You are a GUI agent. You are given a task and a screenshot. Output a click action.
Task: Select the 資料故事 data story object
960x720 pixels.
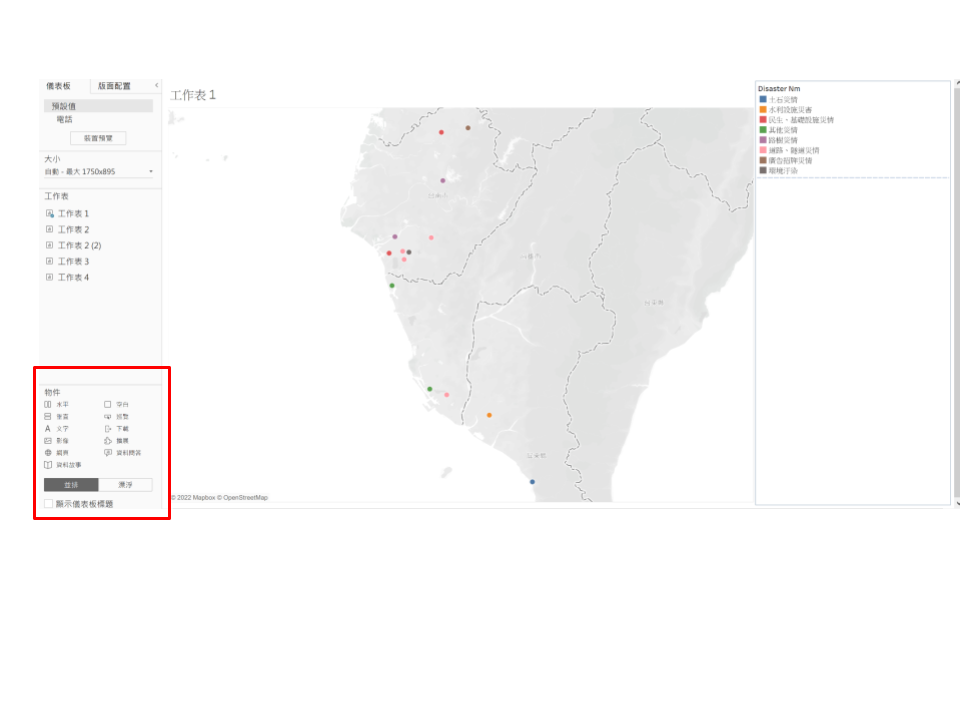(62, 465)
